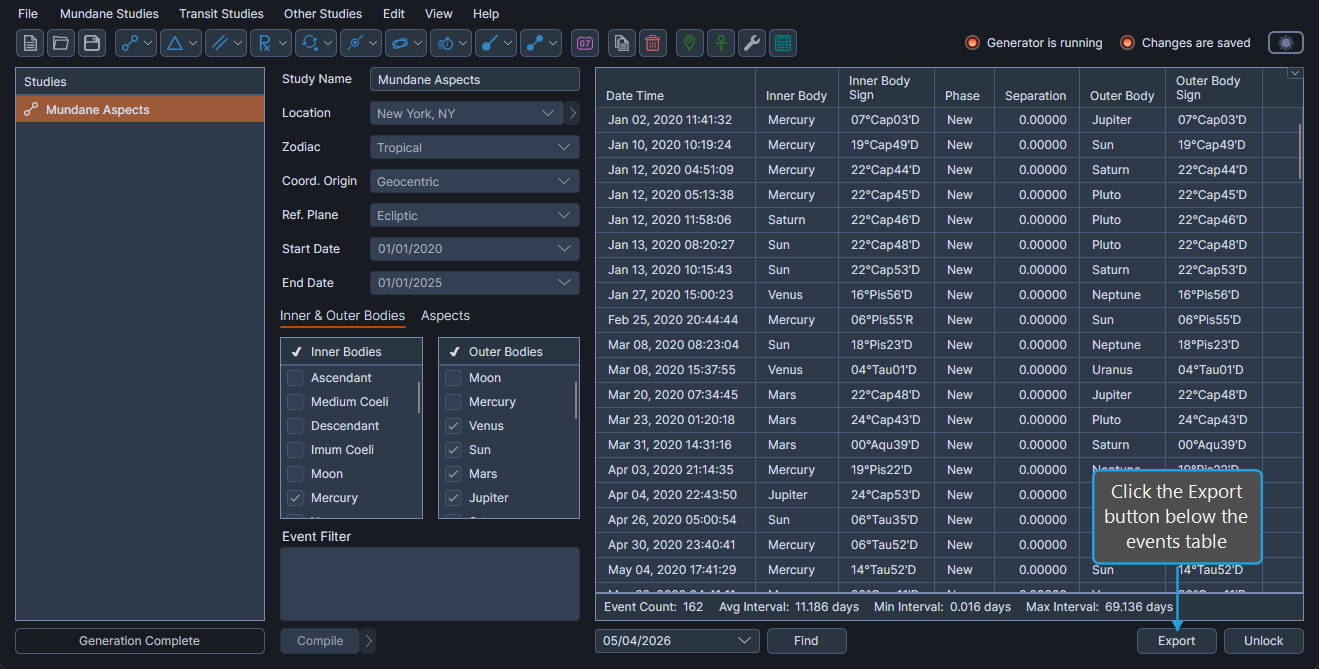Switch to the Aspects tab
The width and height of the screenshot is (1319, 669).
coord(445,316)
